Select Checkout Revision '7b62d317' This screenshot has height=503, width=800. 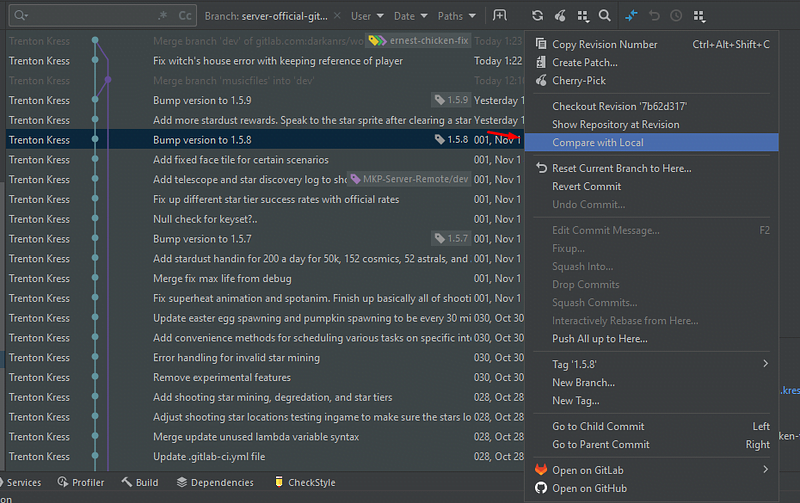[x=652, y=106]
